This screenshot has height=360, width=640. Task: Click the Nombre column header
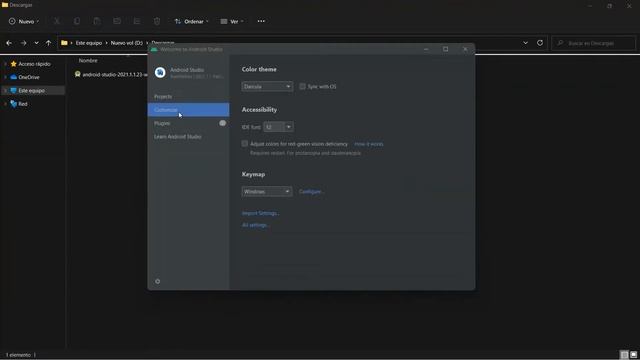pyautogui.click(x=88, y=60)
